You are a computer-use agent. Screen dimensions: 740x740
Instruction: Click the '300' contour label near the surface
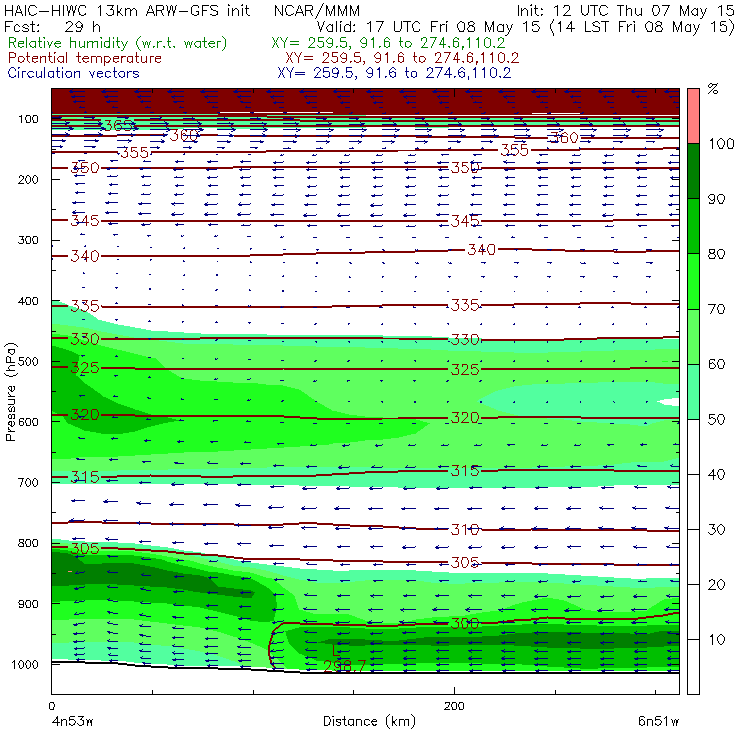[465, 623]
